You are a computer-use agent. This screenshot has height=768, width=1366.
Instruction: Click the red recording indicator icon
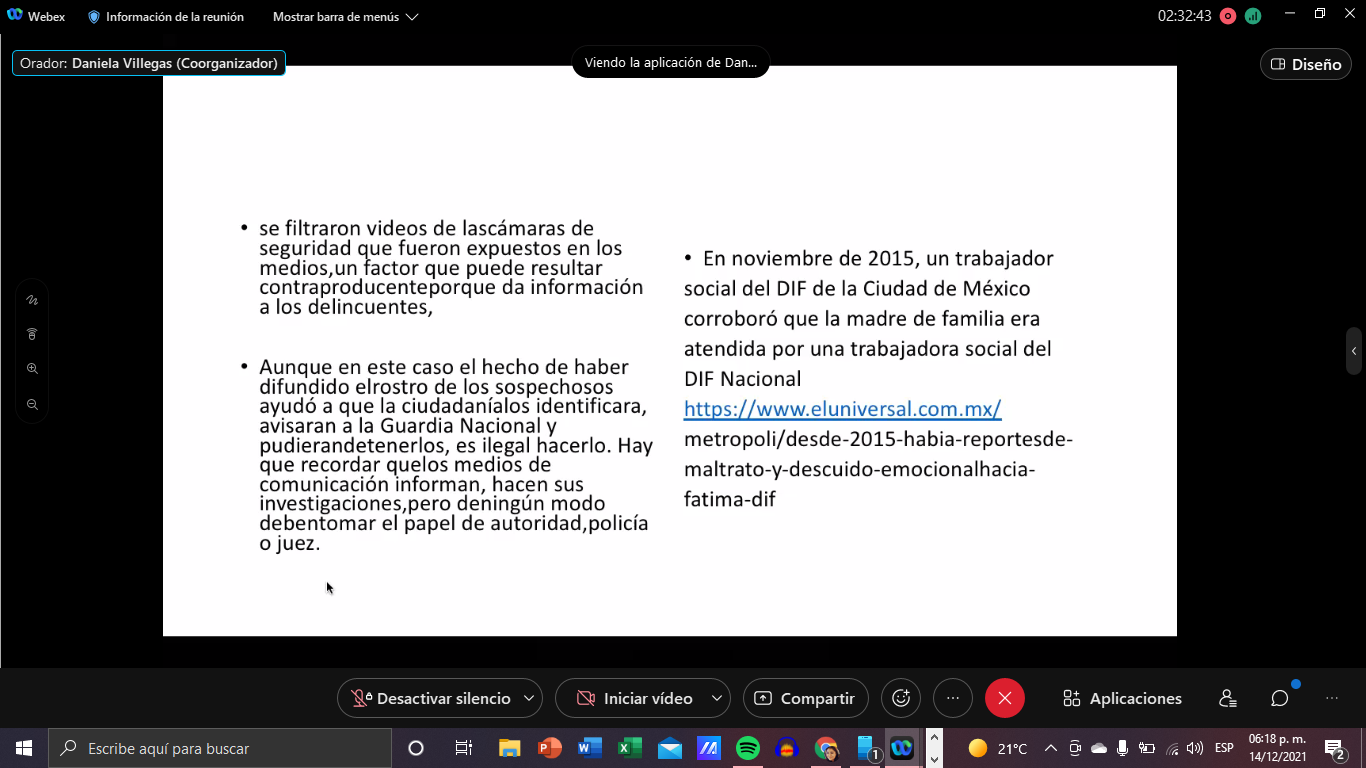1228,16
